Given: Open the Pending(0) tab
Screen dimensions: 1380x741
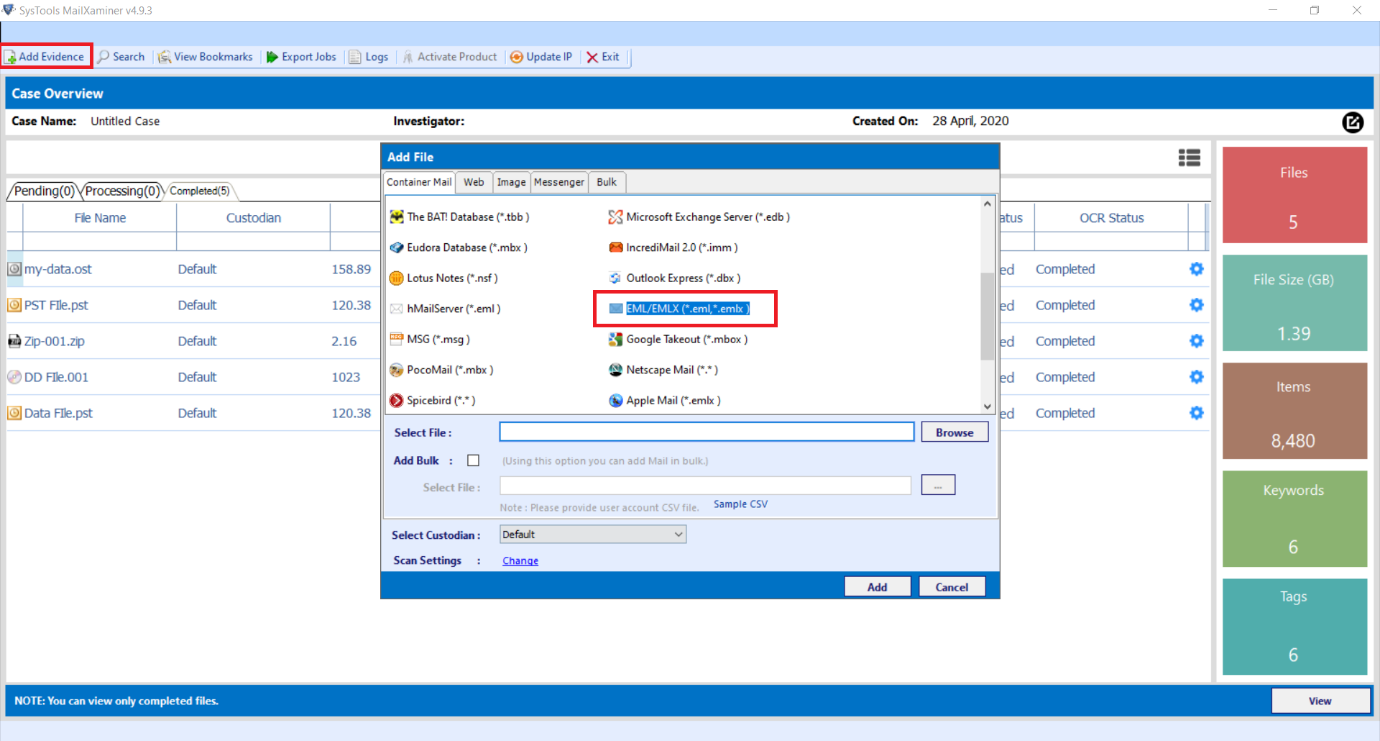Looking at the screenshot, I should tap(43, 191).
